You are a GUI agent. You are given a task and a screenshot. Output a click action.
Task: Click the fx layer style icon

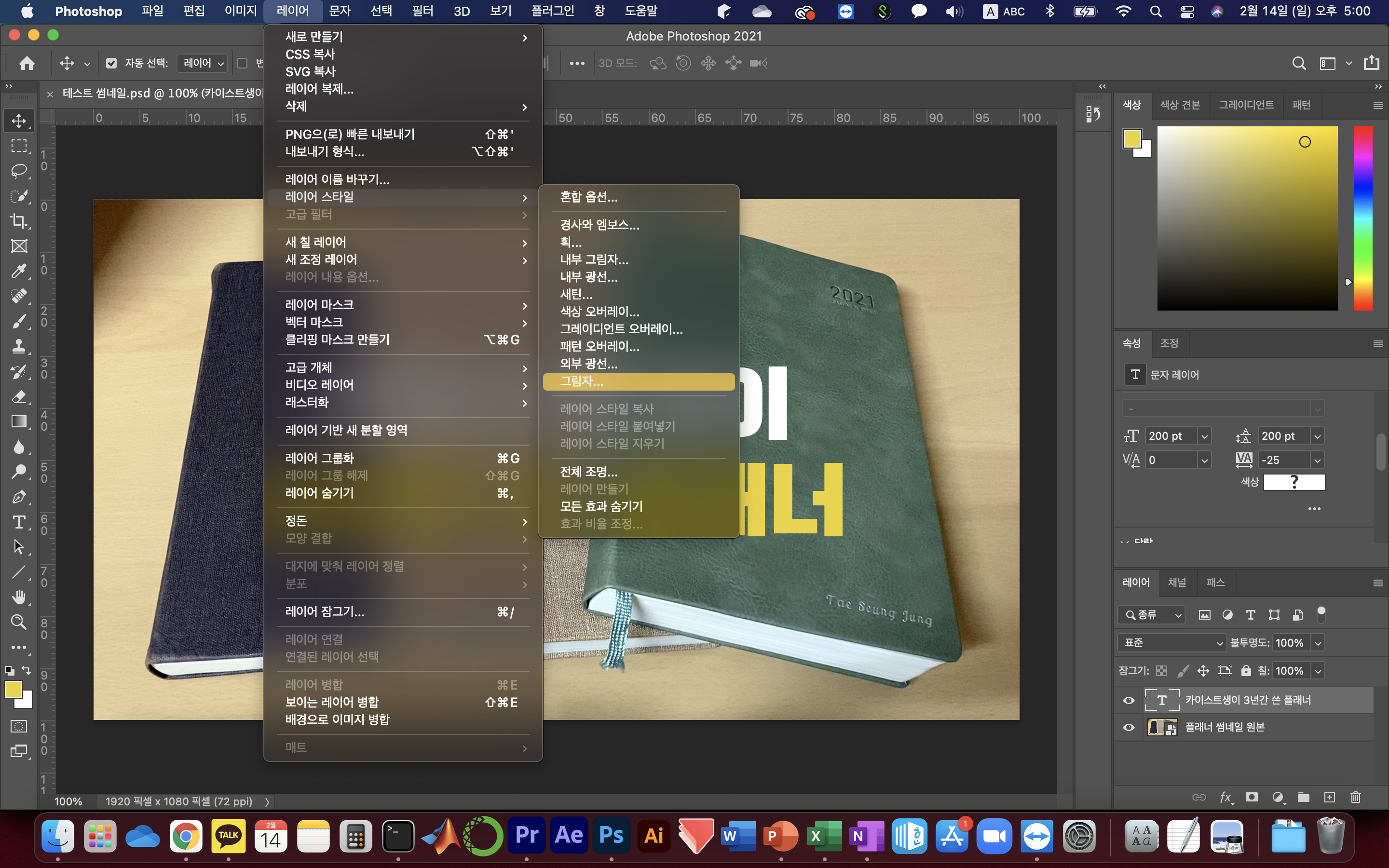click(1225, 797)
